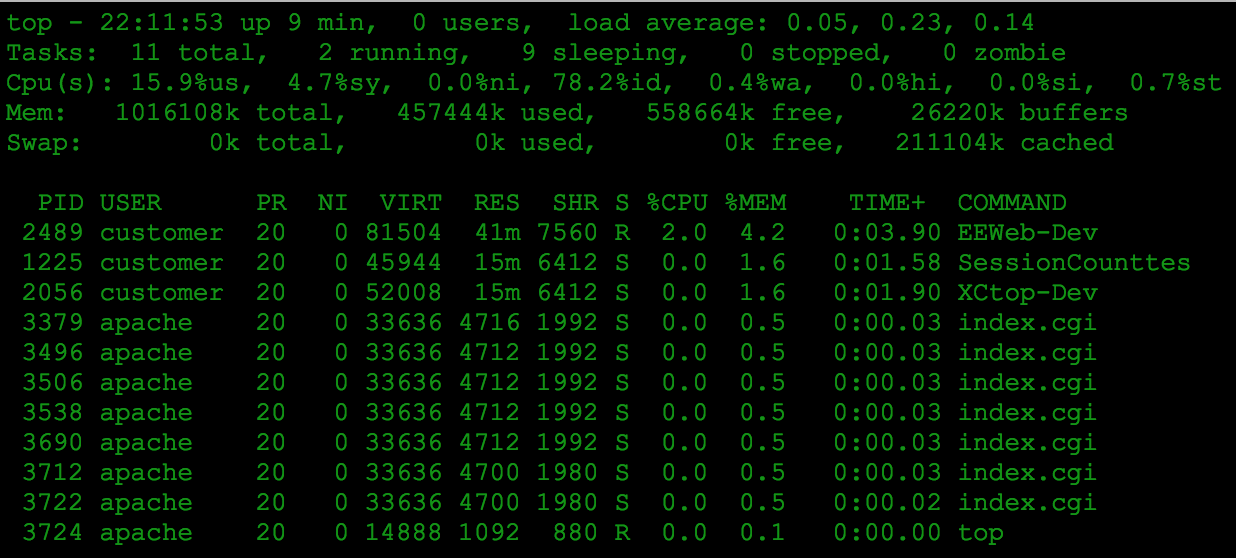
Task: Click the 'top' command in last row
Action: coord(981,532)
